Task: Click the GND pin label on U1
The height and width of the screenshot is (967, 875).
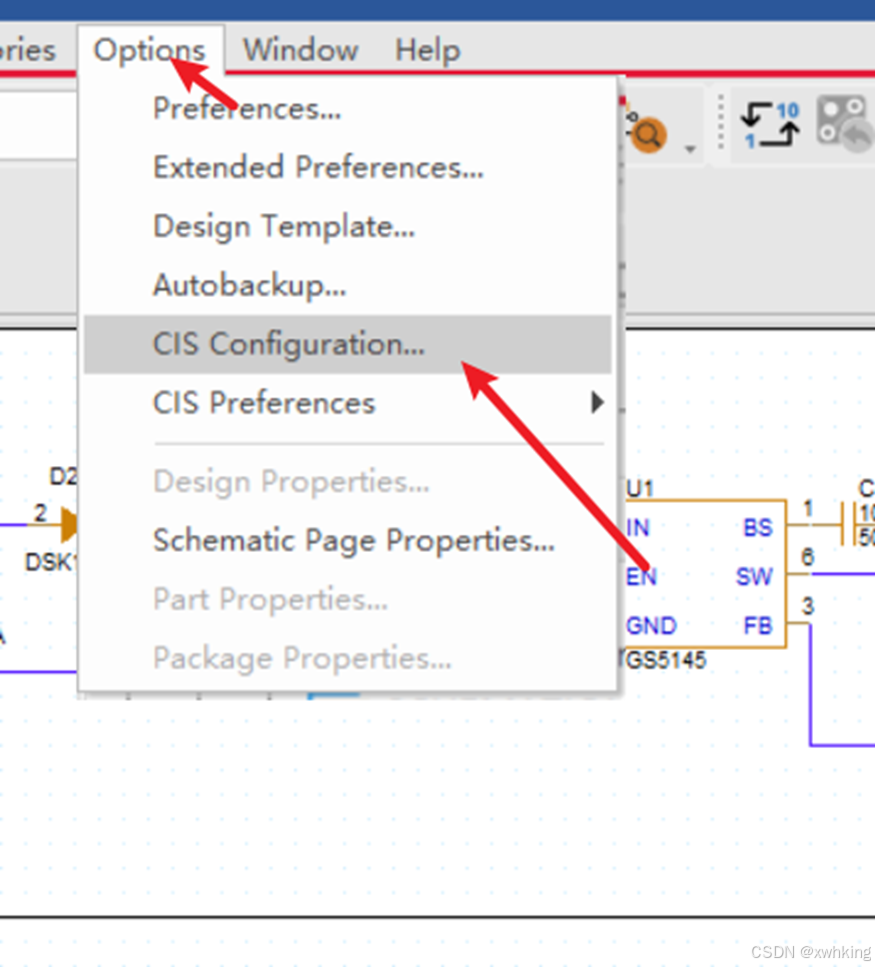Action: pos(651,625)
